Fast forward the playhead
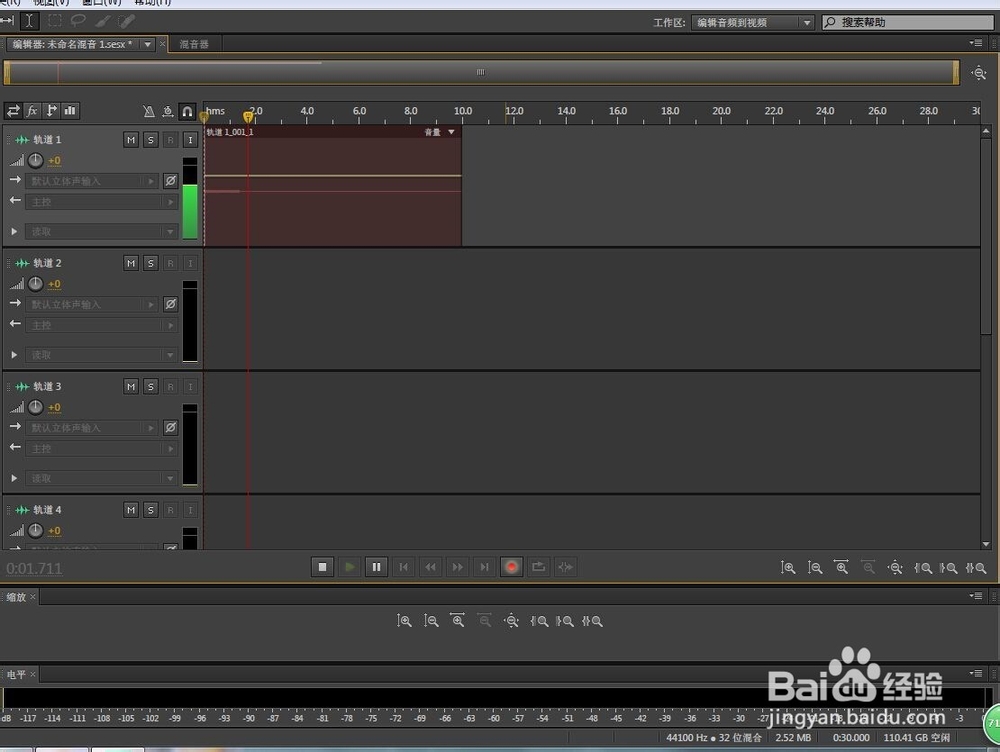Screen dimensions: 1000x752 (x=457, y=566)
